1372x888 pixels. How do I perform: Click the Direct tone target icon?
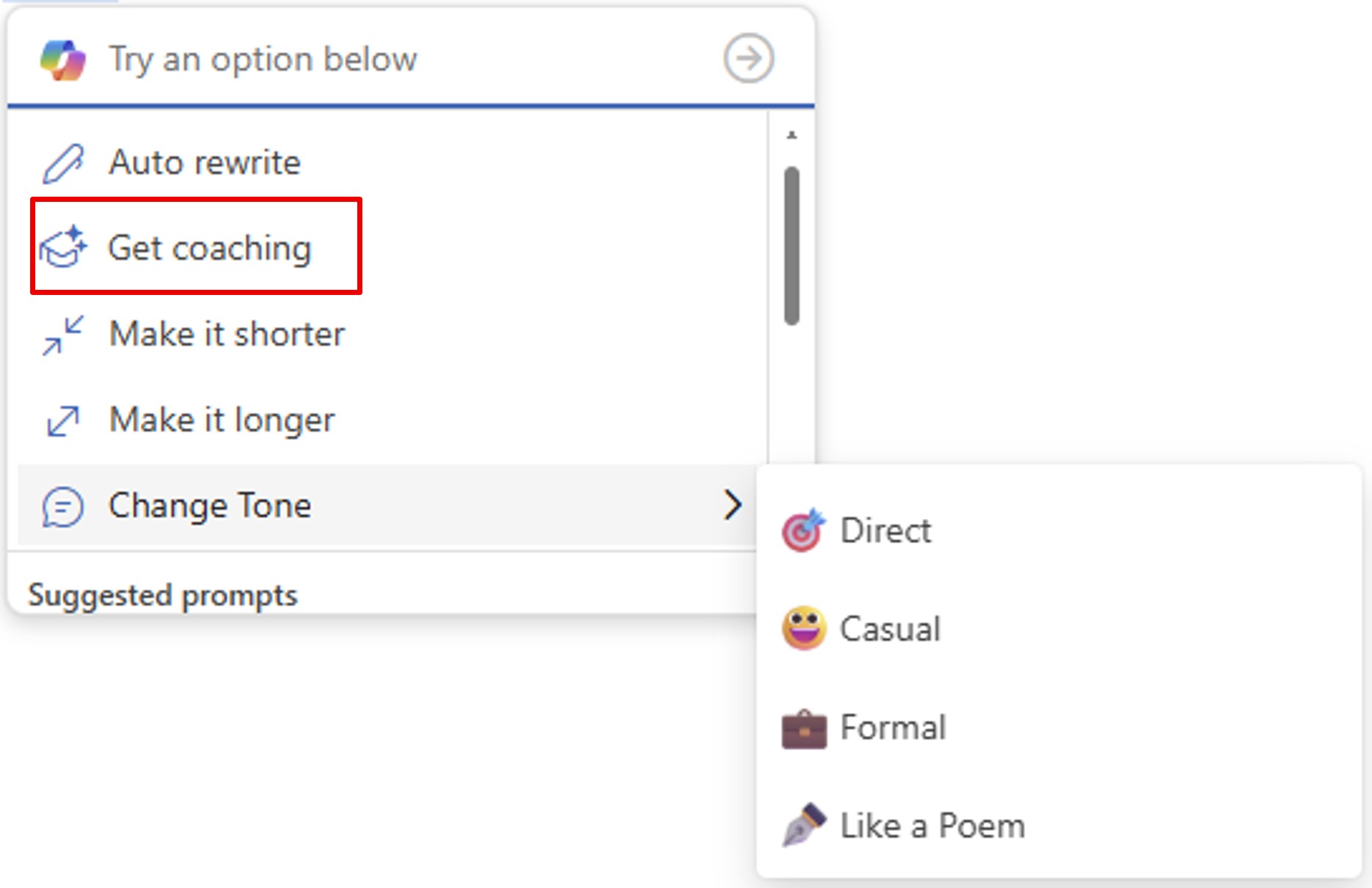[x=803, y=531]
